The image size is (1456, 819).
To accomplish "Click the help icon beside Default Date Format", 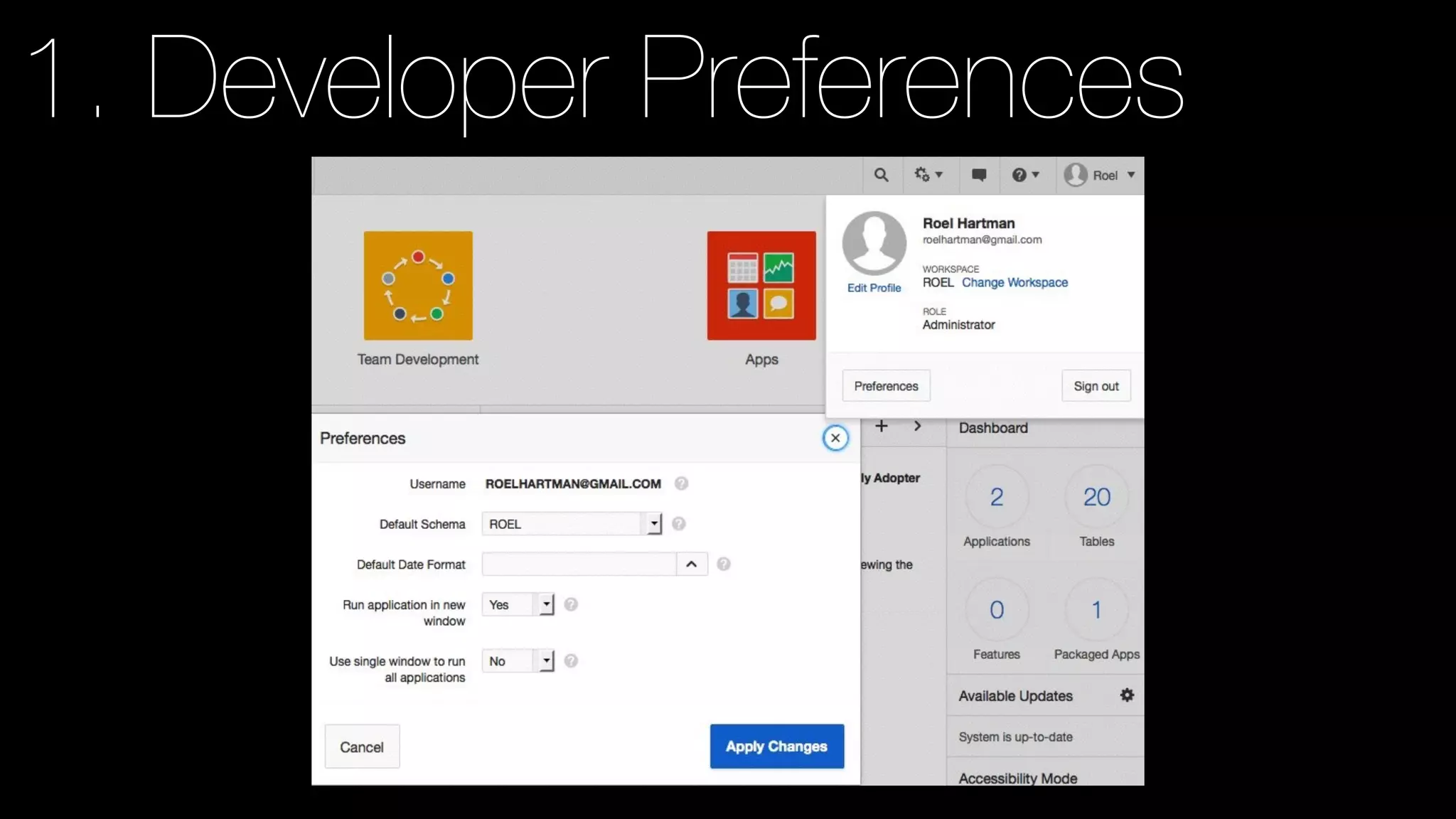I will tap(724, 564).
